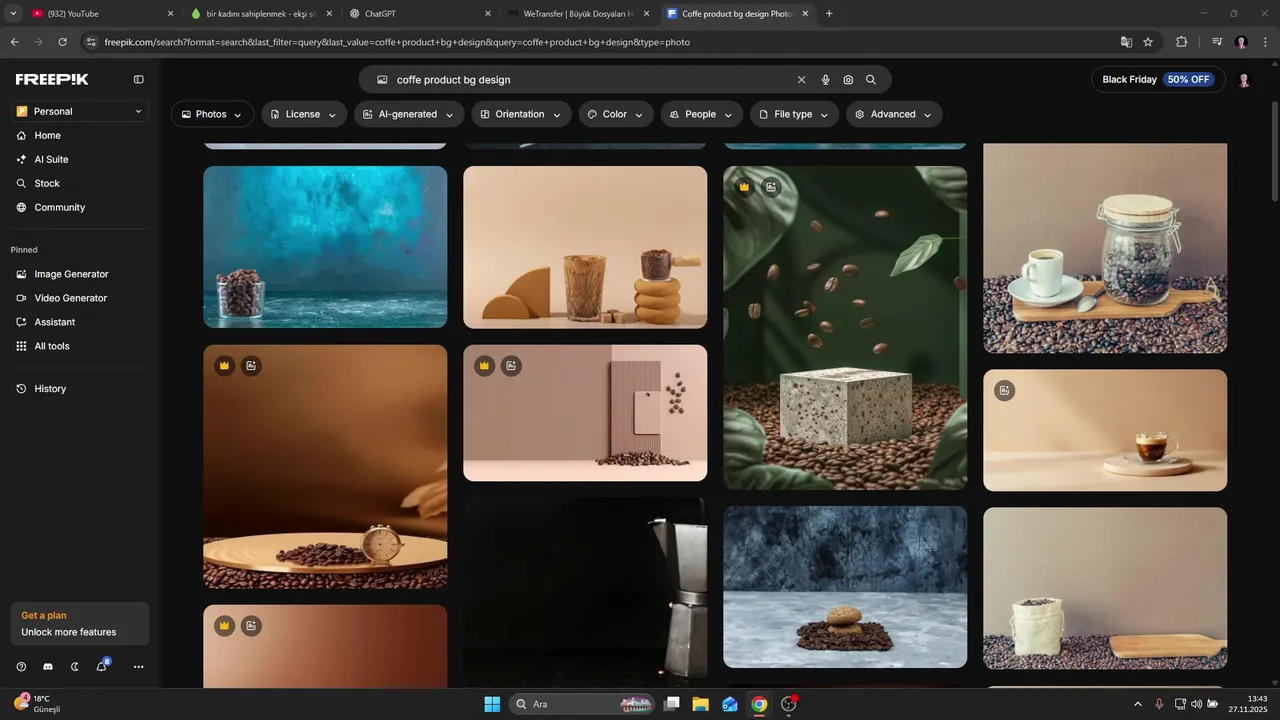Bookmark this page with the star icon
Viewport: 1280px width, 720px height.
(x=1148, y=42)
